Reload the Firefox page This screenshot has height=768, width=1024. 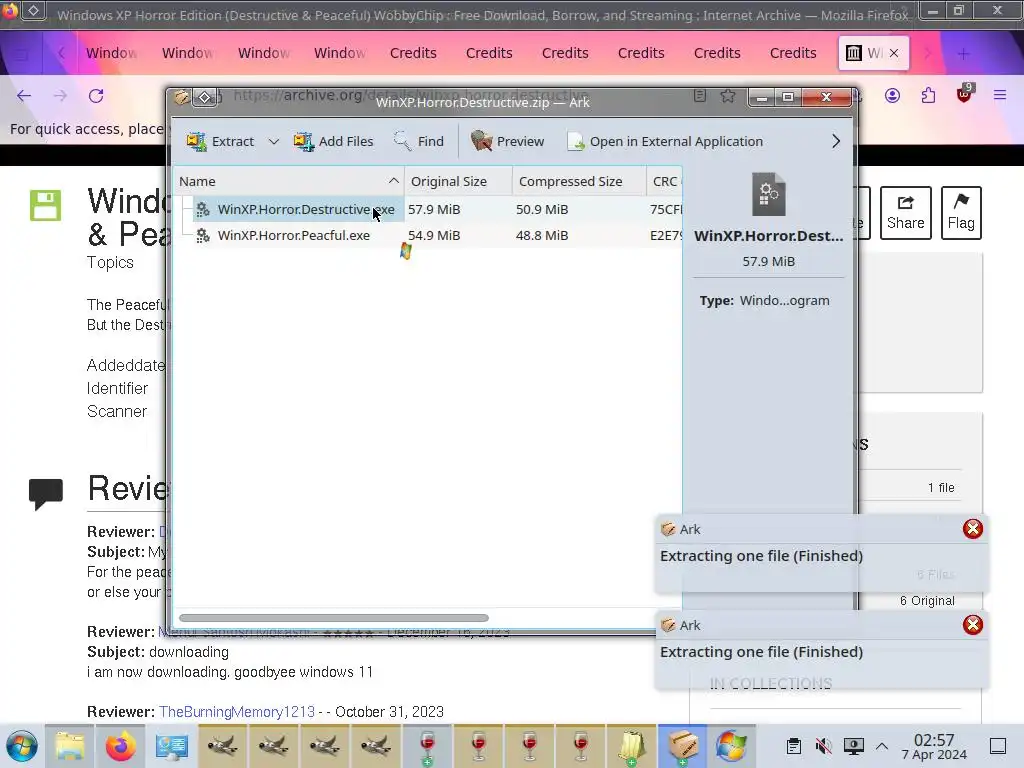coord(96,95)
